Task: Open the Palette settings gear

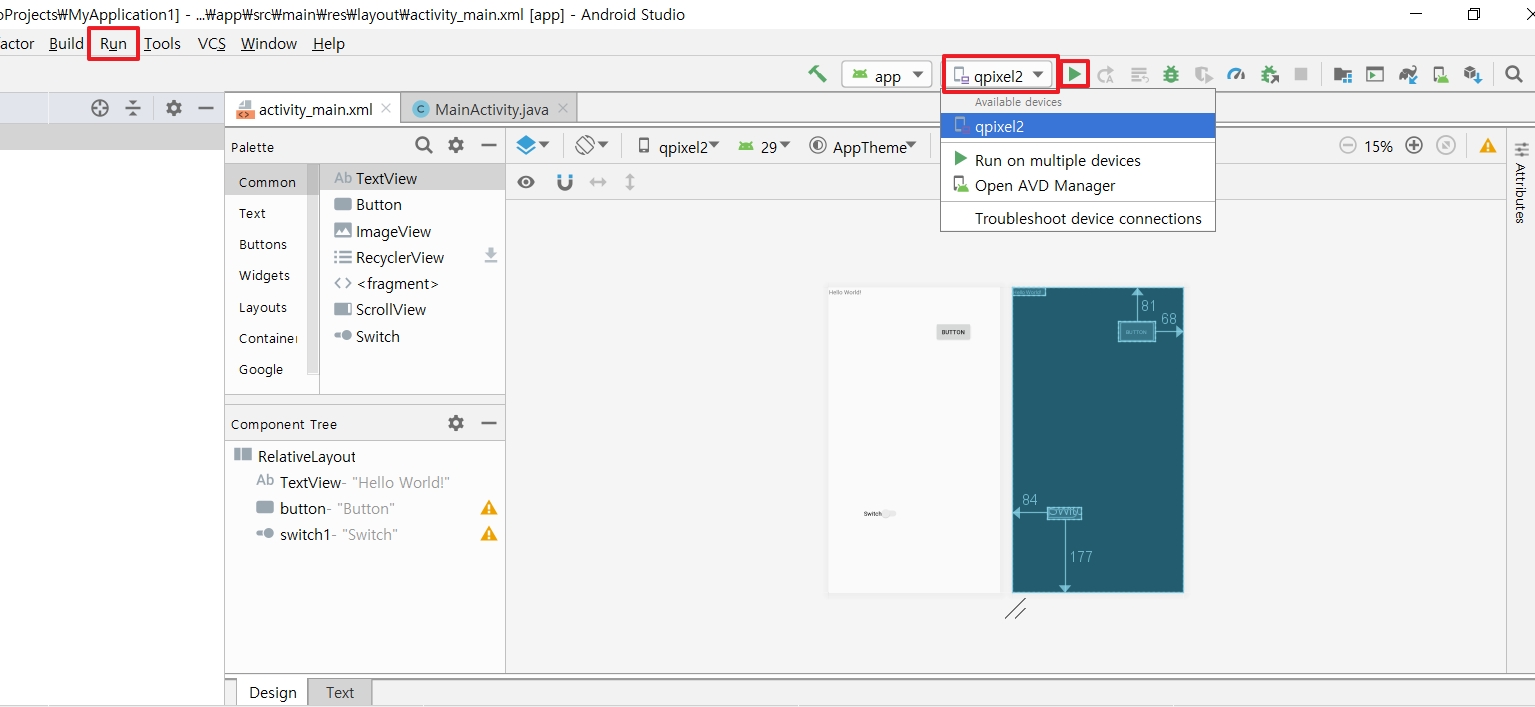Action: 456,145
